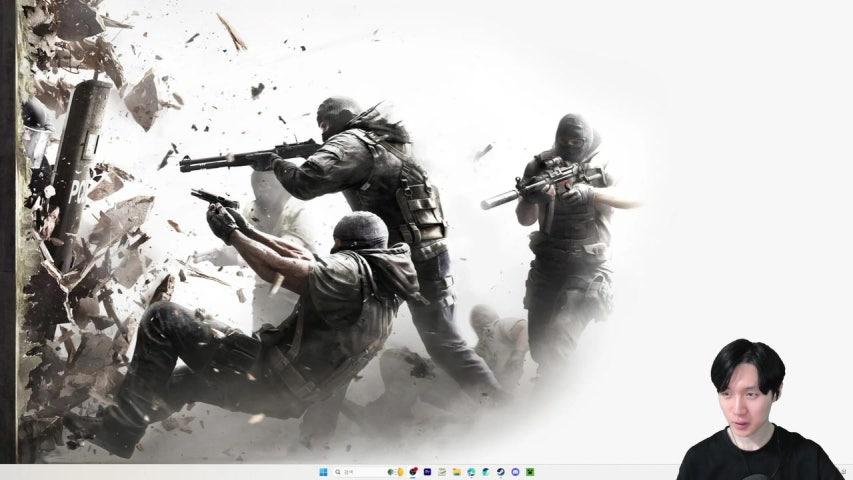
Task: Launch Steam from the taskbar
Action: (500, 472)
